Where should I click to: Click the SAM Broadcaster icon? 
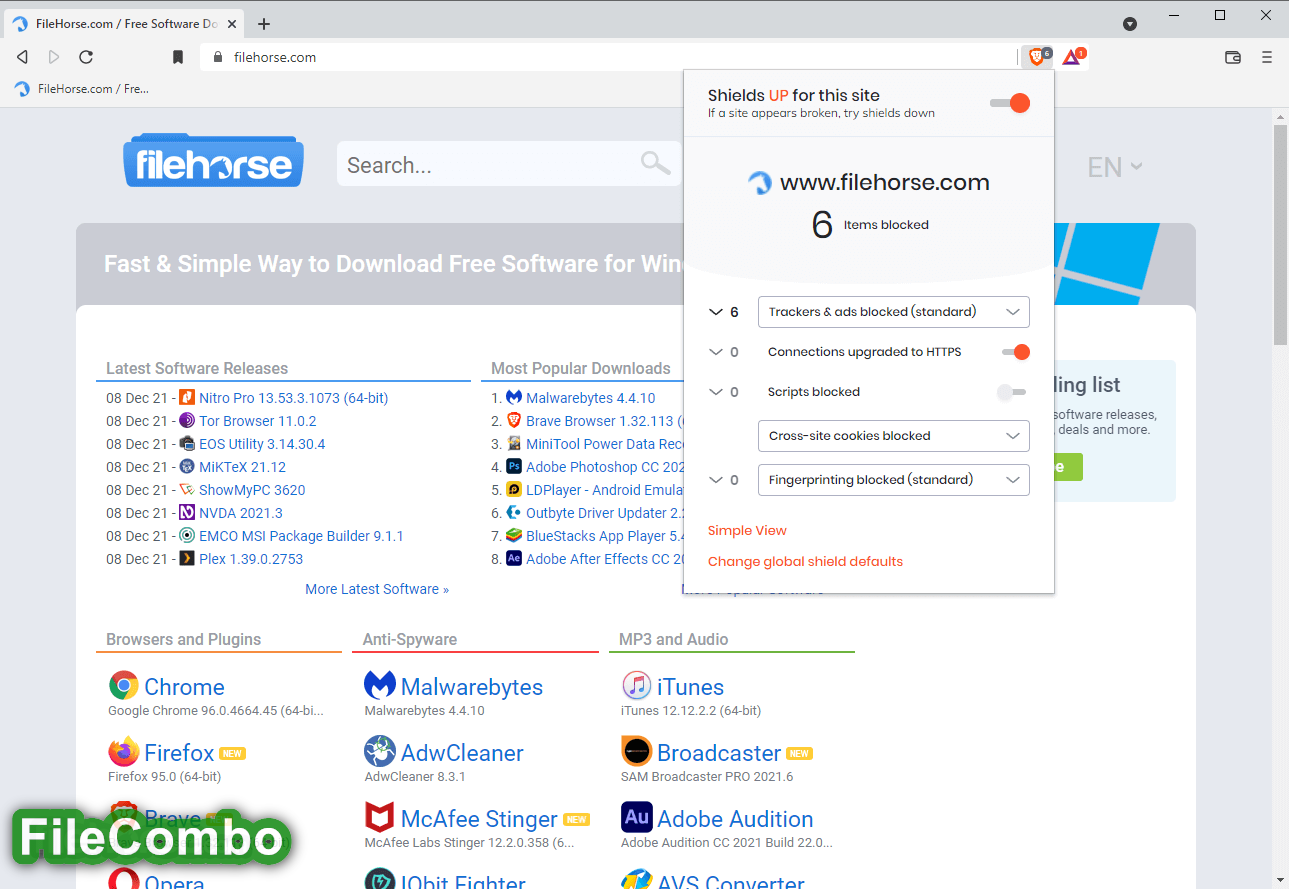tap(637, 752)
